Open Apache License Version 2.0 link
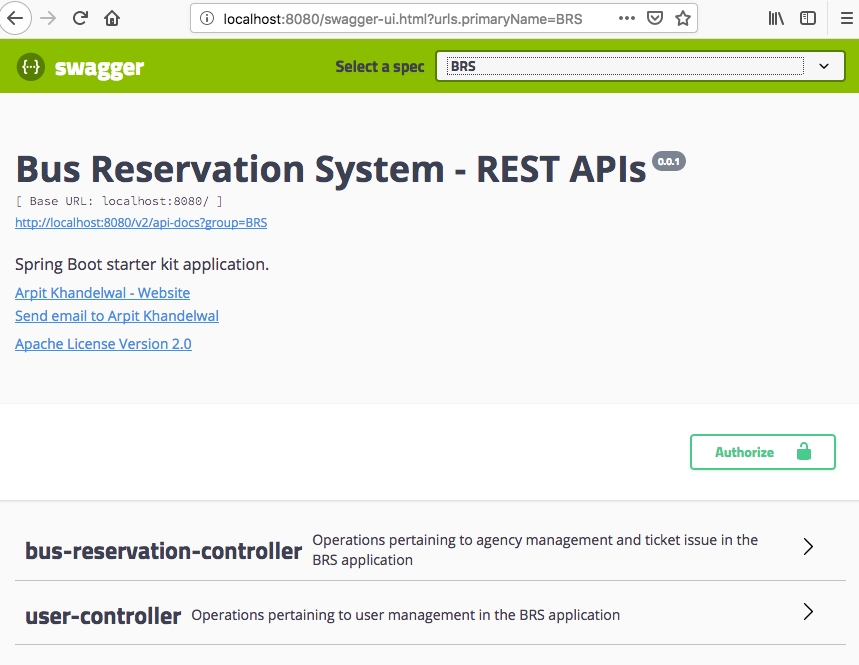 [x=103, y=344]
